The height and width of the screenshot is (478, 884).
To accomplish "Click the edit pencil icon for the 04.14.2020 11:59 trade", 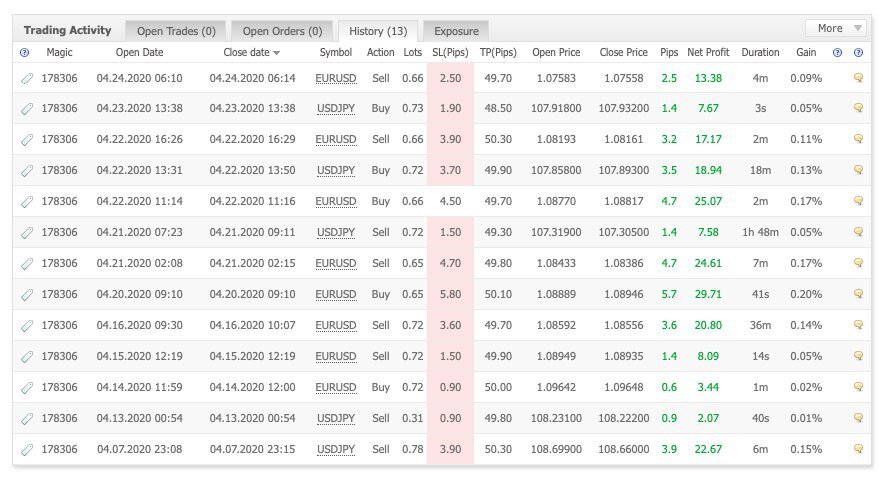I will click(x=26, y=387).
